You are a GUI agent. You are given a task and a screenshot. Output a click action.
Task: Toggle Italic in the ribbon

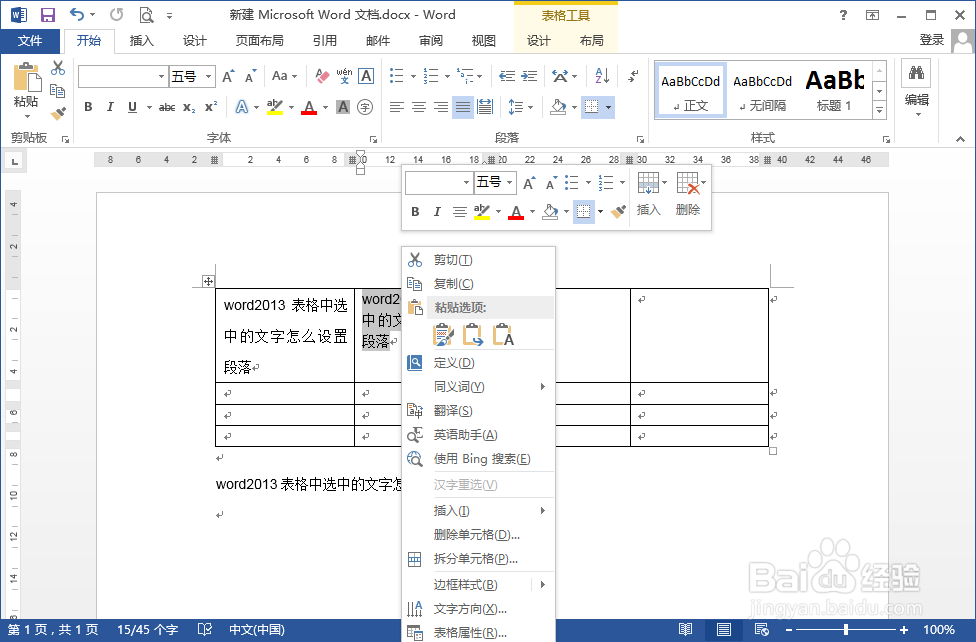110,107
